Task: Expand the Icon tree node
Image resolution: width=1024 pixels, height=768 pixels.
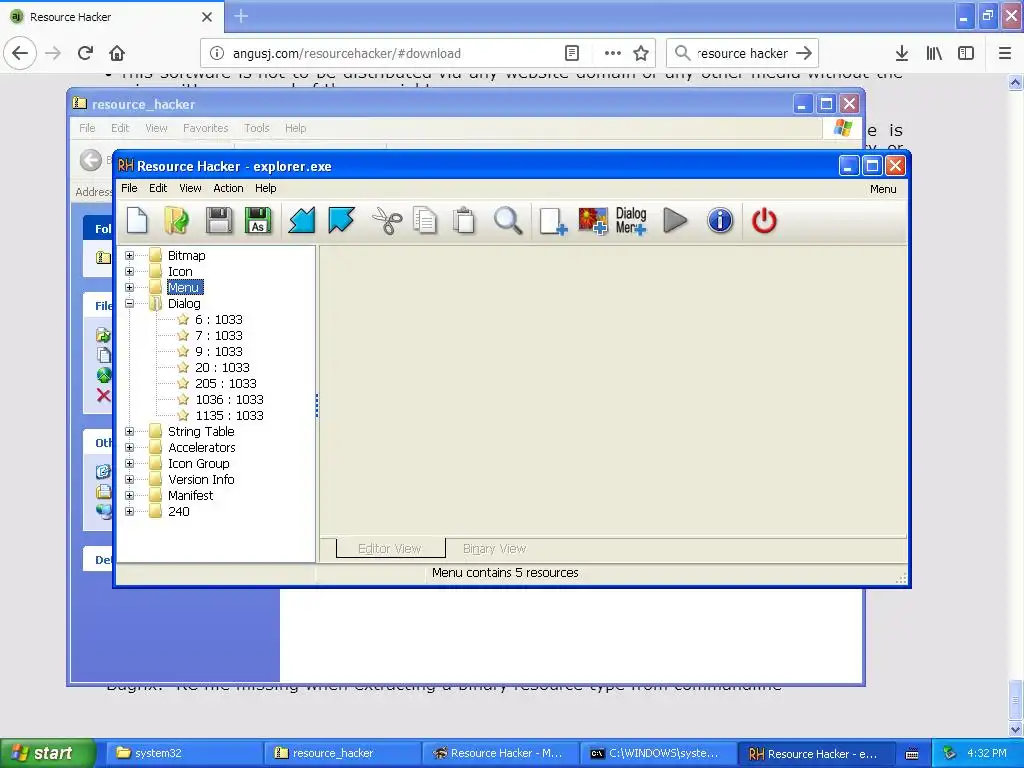Action: [129, 272]
